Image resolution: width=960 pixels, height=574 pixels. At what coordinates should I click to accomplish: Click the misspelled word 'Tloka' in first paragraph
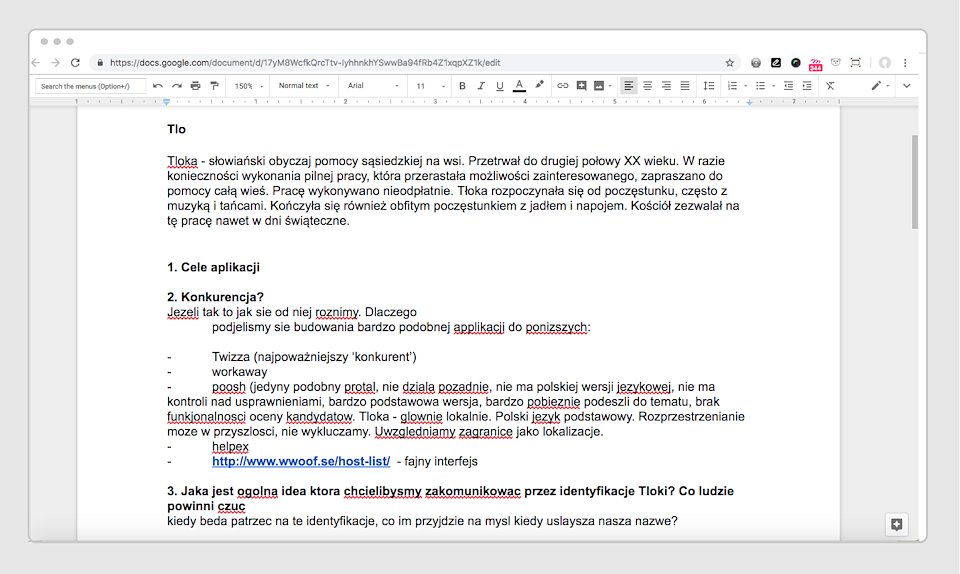pos(182,161)
